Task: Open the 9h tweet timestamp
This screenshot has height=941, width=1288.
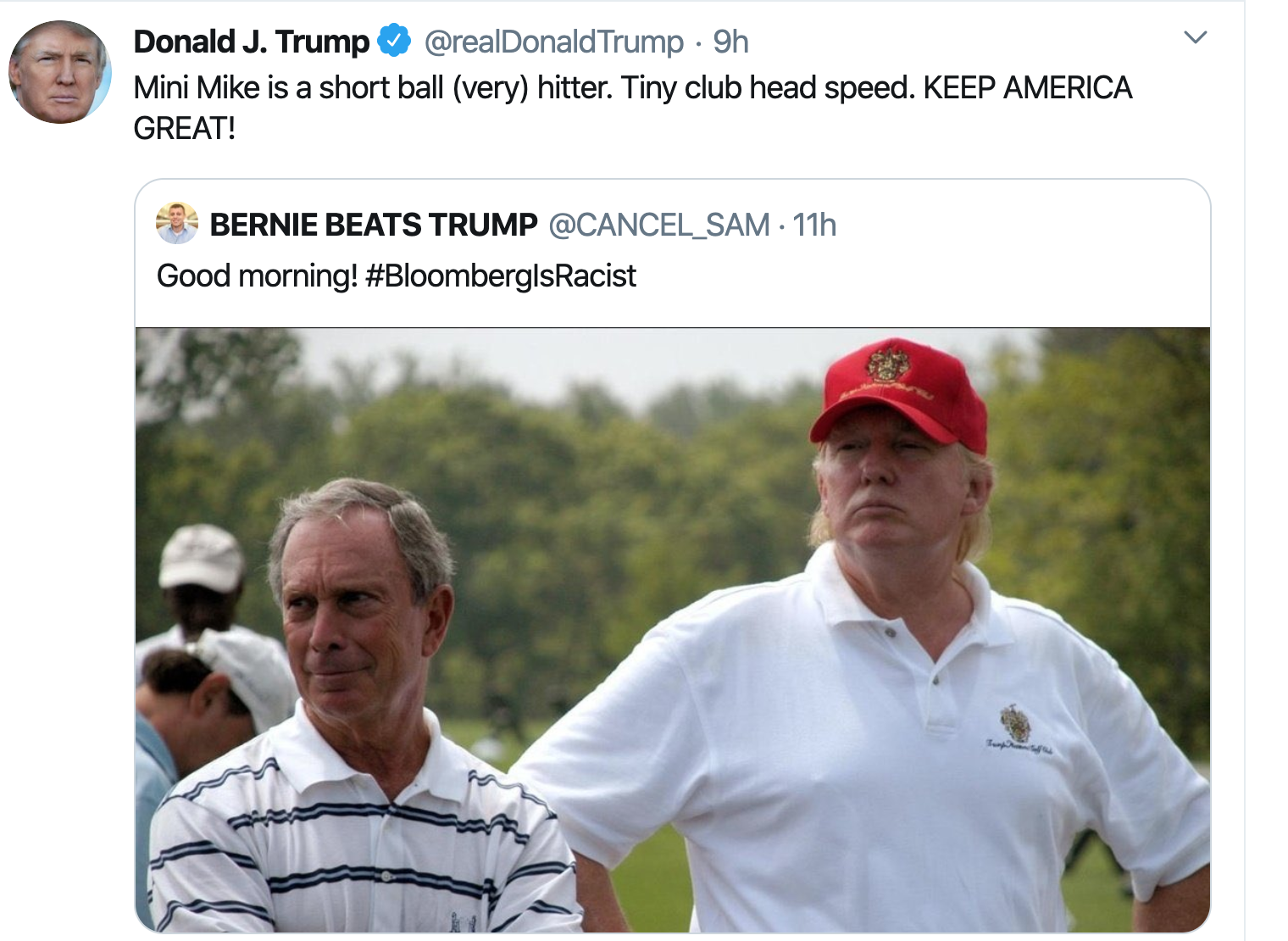Action: click(730, 42)
